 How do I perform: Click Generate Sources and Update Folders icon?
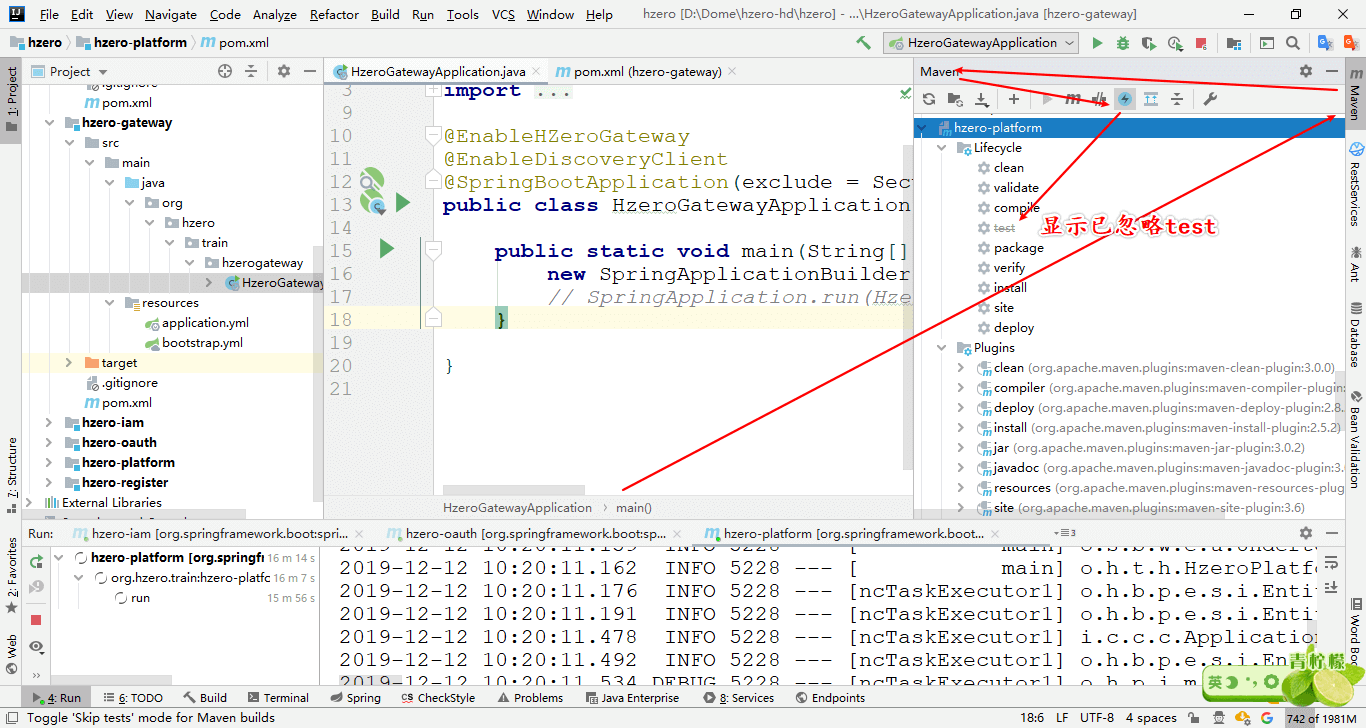point(955,99)
